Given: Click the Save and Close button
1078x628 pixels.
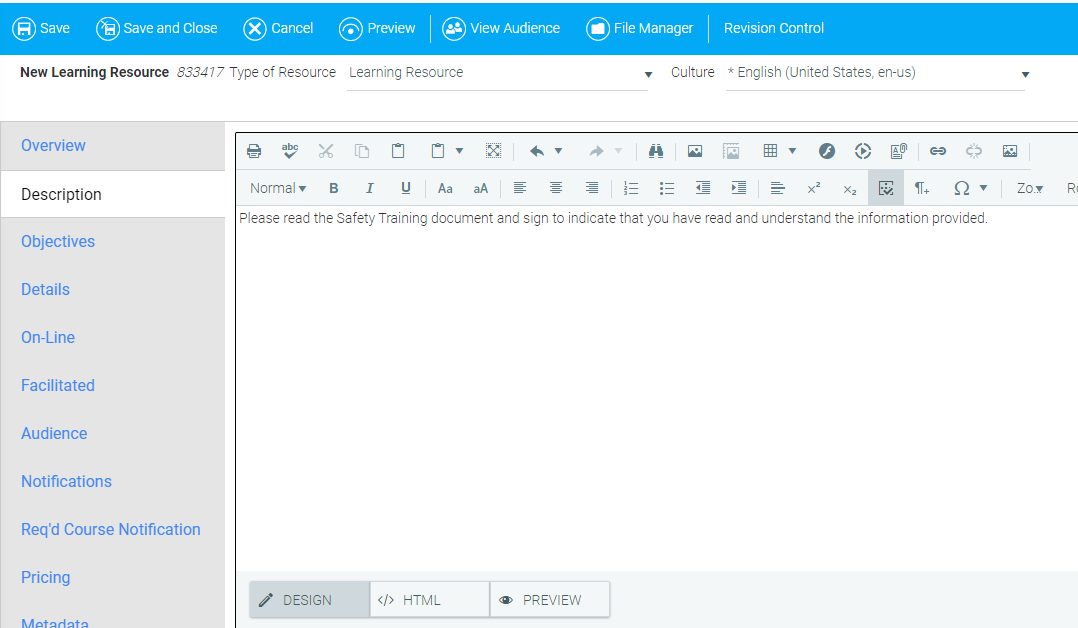Looking at the screenshot, I should pyautogui.click(x=157, y=28).
